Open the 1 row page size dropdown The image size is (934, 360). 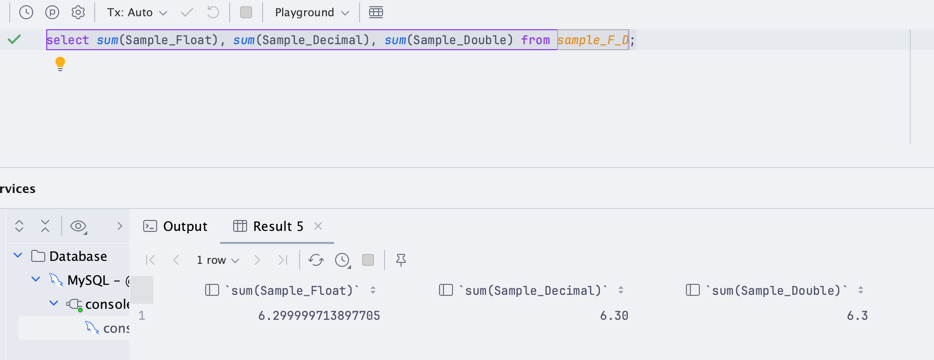coord(218,260)
